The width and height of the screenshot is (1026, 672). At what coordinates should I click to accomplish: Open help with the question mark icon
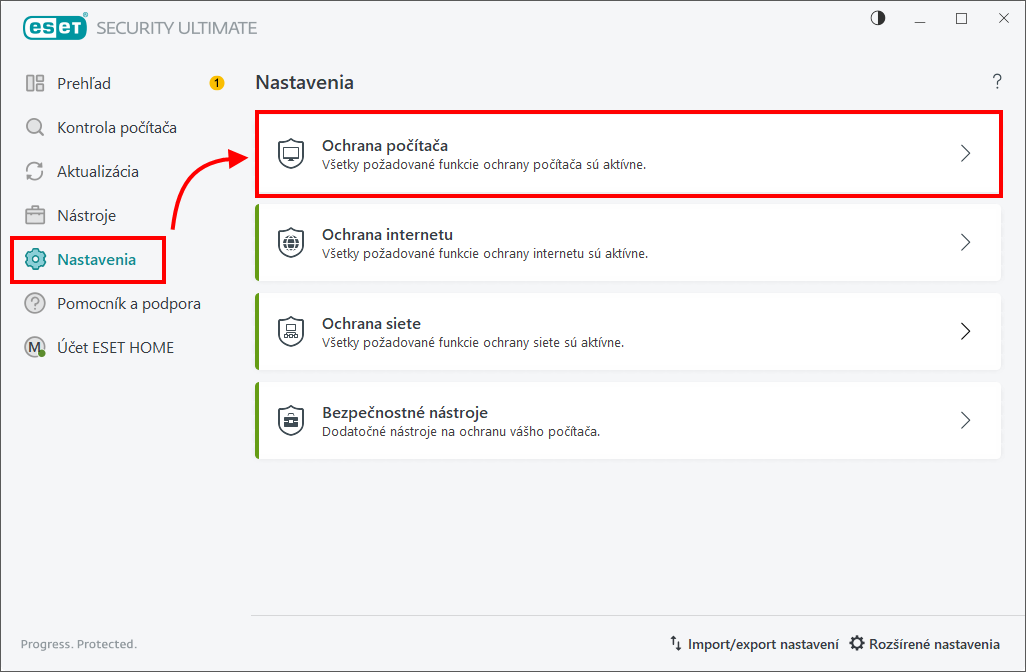point(997,82)
